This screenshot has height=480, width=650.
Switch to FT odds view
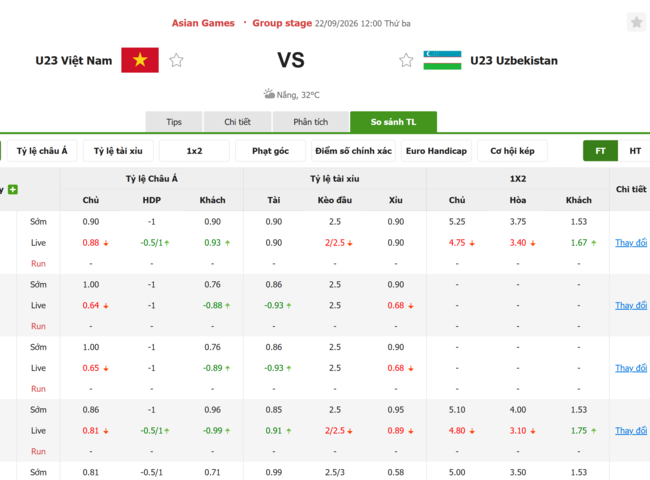pos(600,151)
